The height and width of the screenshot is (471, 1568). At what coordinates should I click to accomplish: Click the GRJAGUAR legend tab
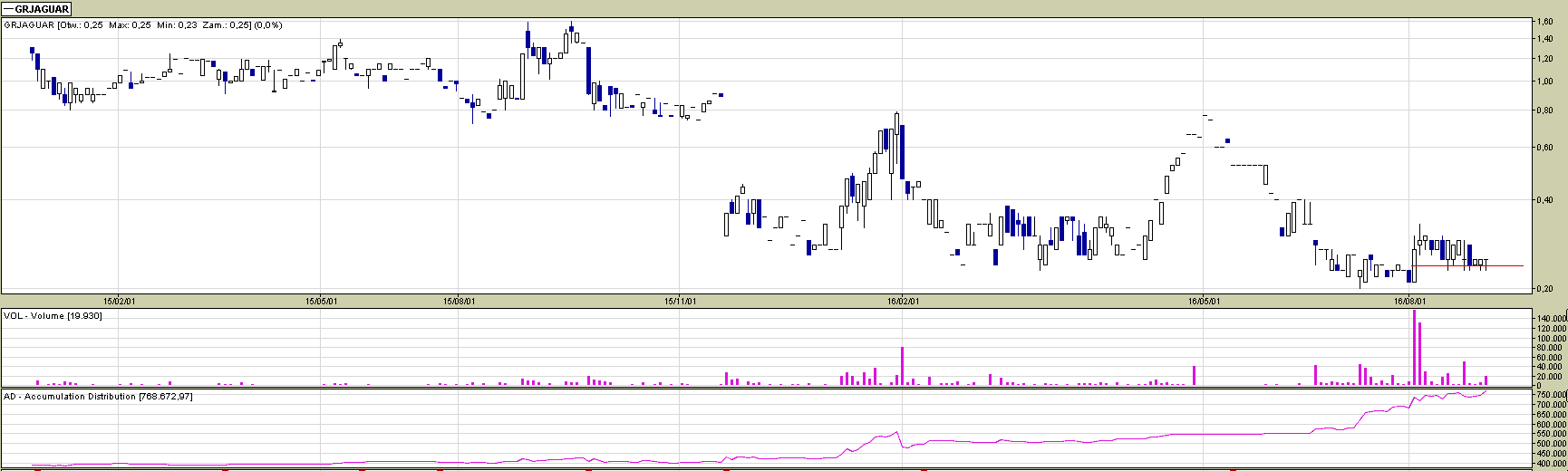tap(37, 9)
